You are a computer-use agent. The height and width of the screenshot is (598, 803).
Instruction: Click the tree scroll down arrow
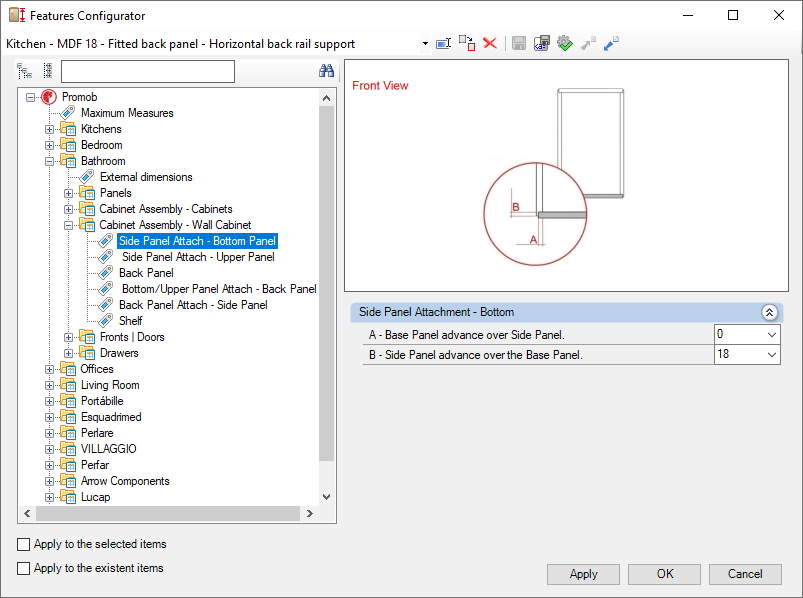(327, 497)
